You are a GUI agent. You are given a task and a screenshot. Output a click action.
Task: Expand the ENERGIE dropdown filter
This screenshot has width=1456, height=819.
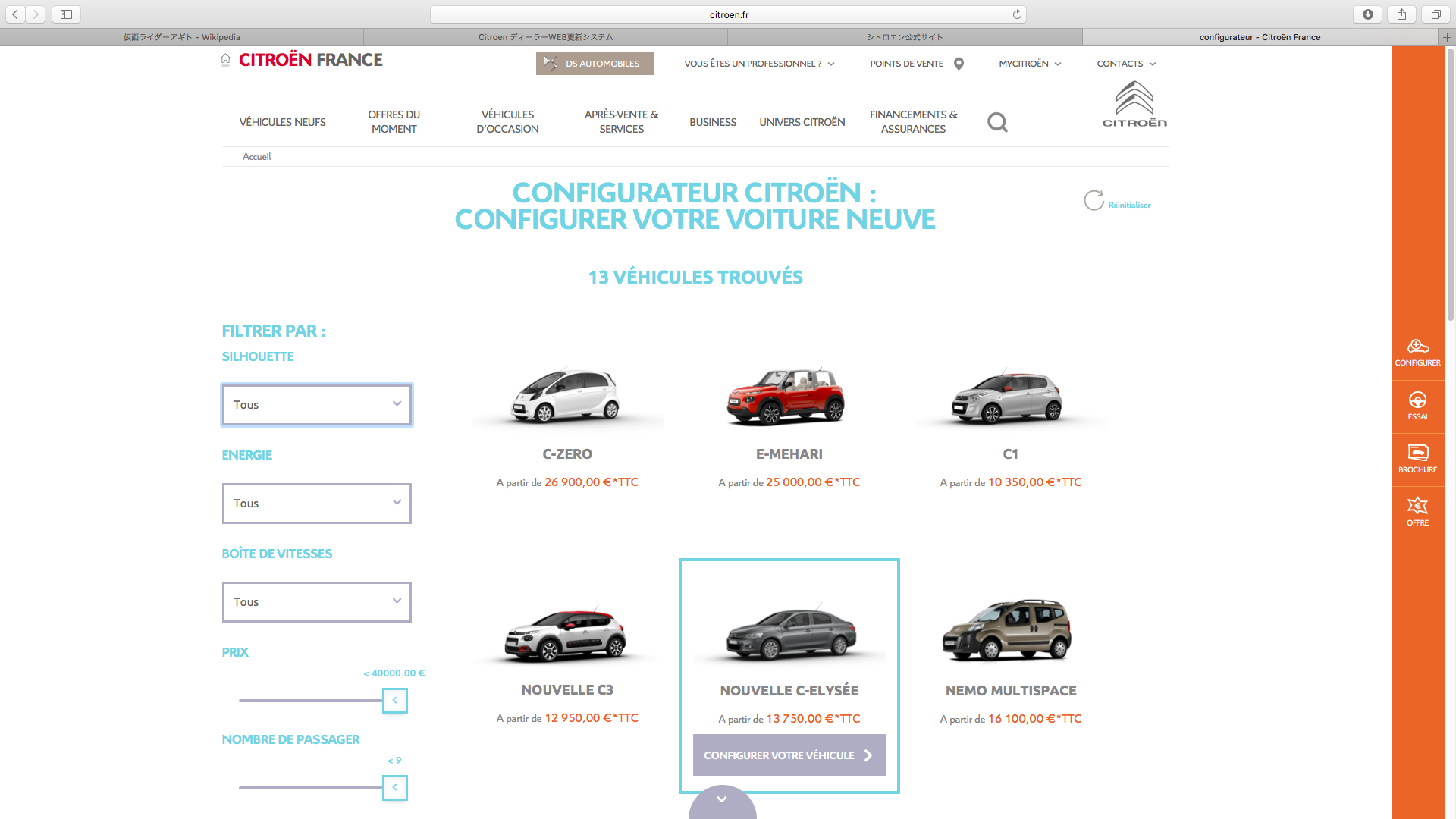316,502
